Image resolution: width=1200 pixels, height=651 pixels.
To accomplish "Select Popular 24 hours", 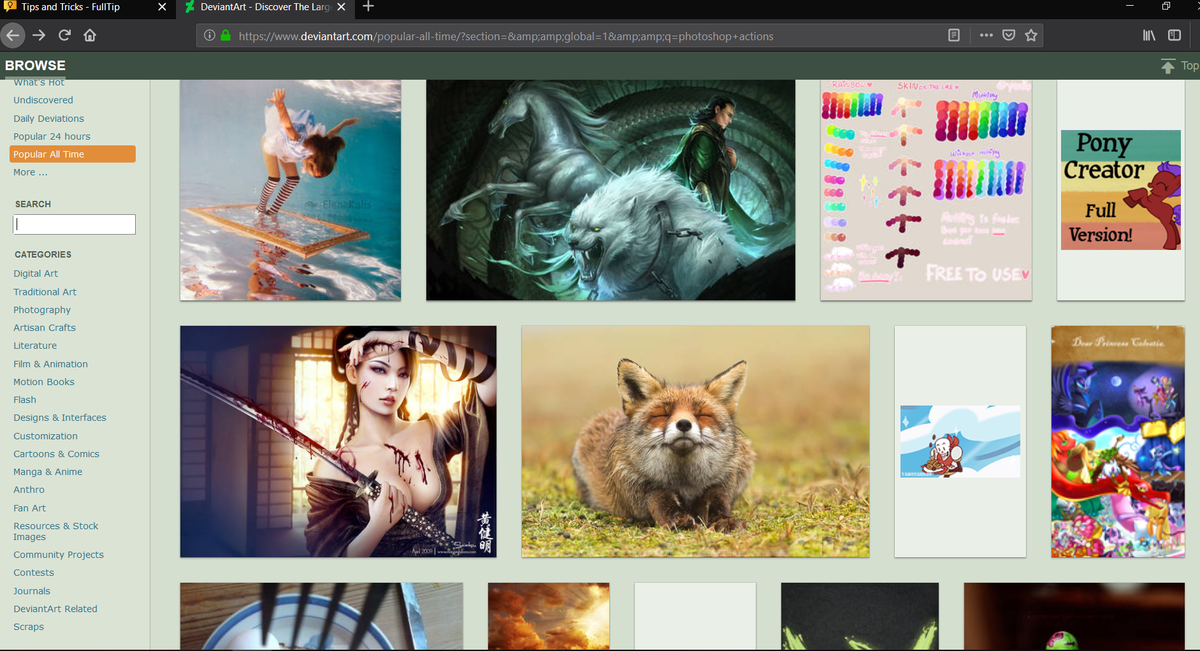I will [x=52, y=136].
